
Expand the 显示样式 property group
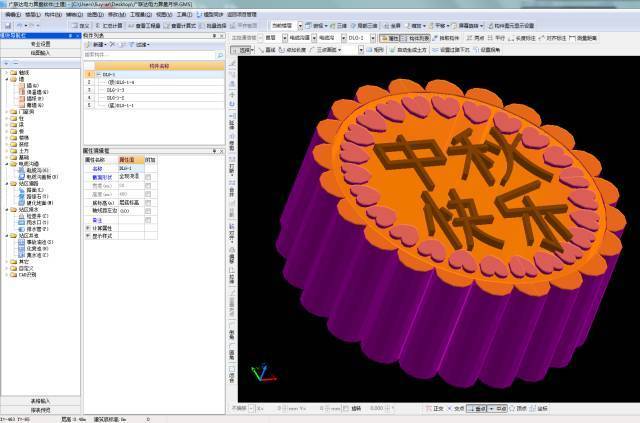click(x=88, y=236)
